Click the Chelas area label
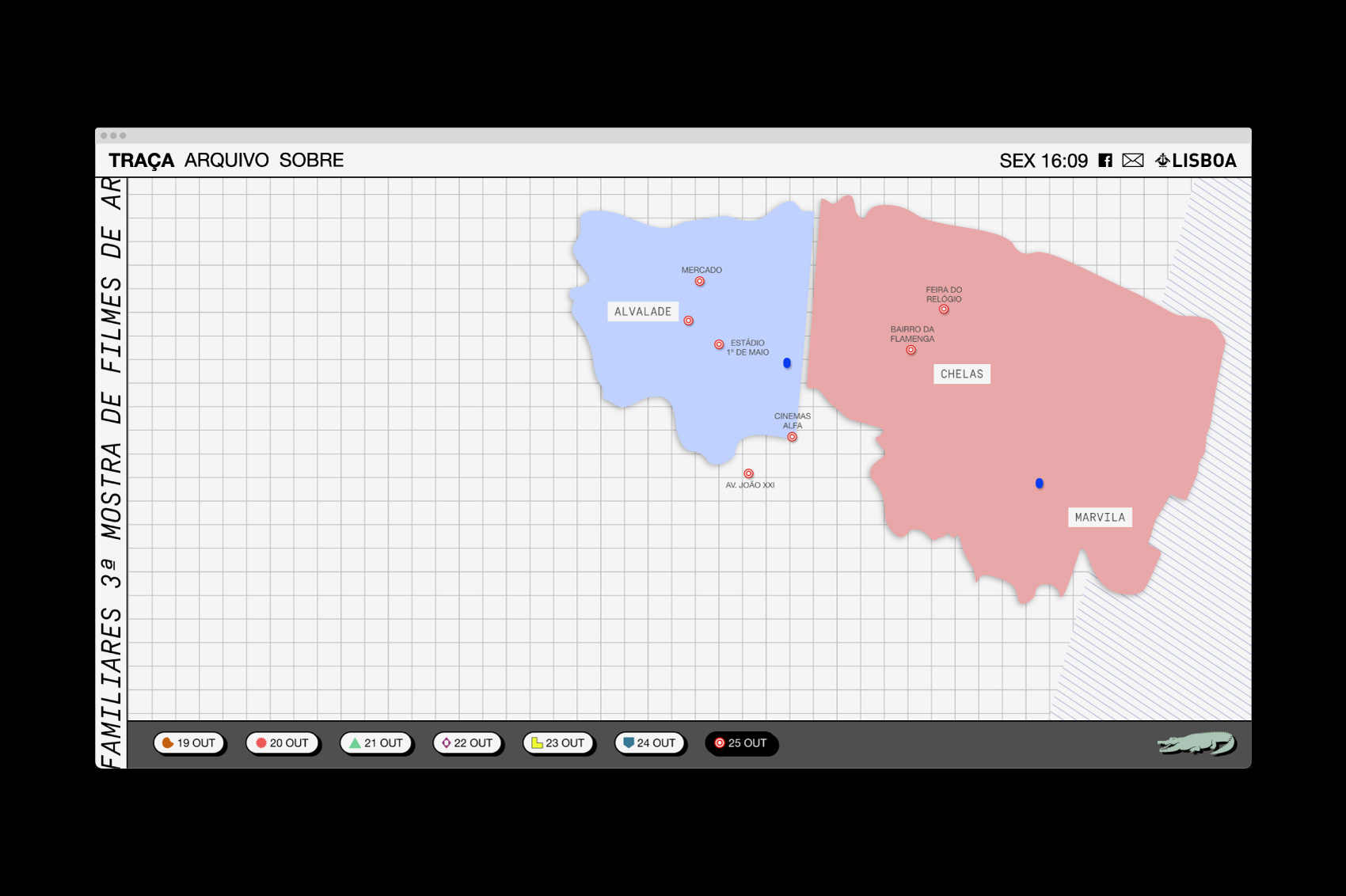The image size is (1346, 896). pos(961,374)
